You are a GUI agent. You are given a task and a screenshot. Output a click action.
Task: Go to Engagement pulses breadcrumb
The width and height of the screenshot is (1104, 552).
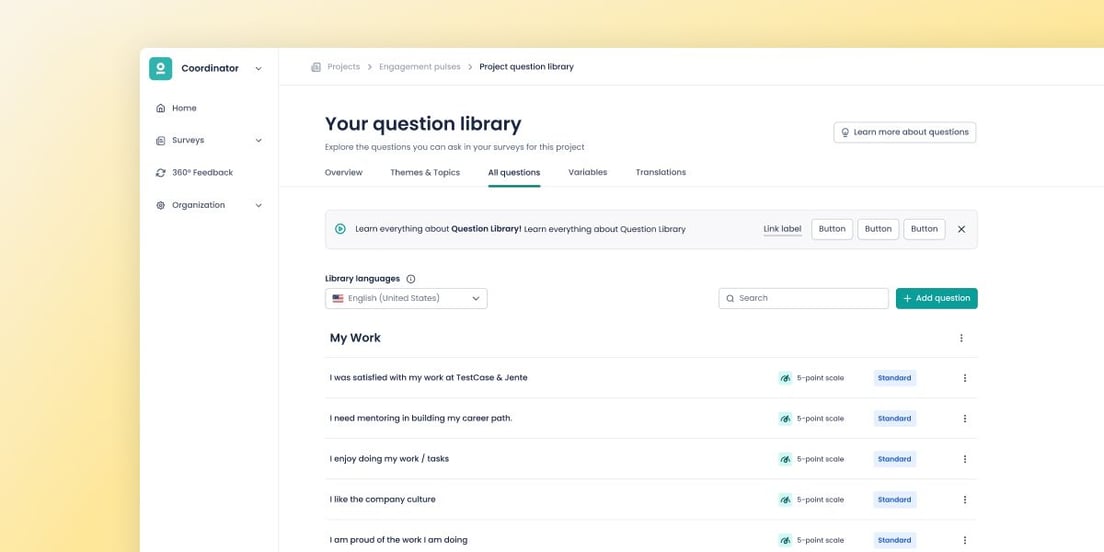420,67
